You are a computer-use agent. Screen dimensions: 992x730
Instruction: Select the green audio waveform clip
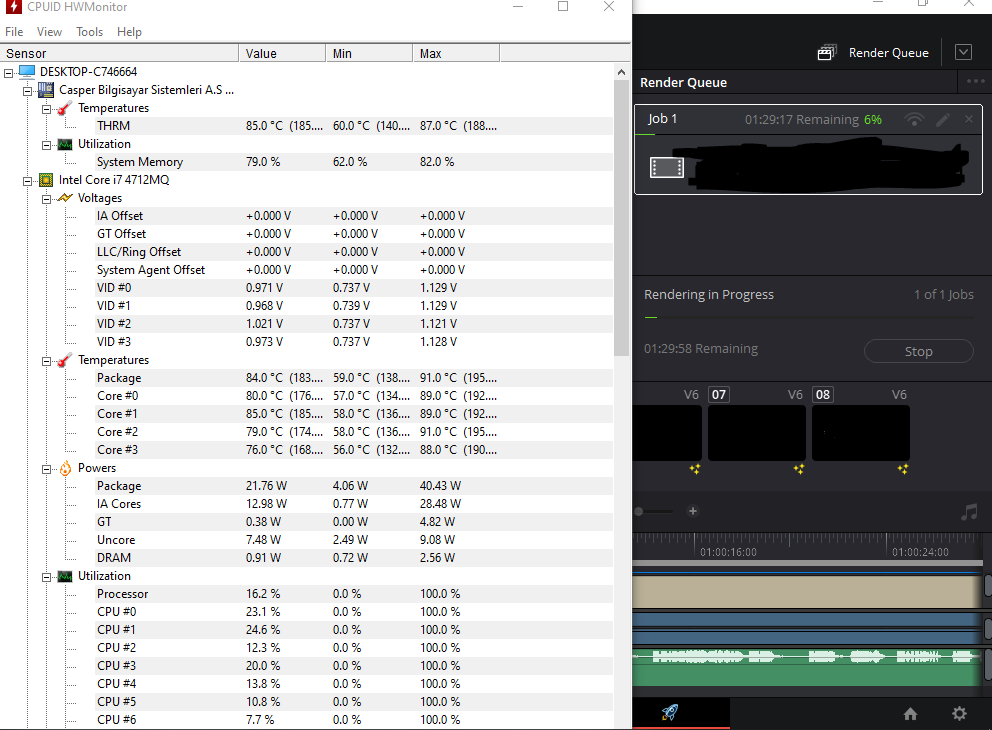pyautogui.click(x=807, y=667)
